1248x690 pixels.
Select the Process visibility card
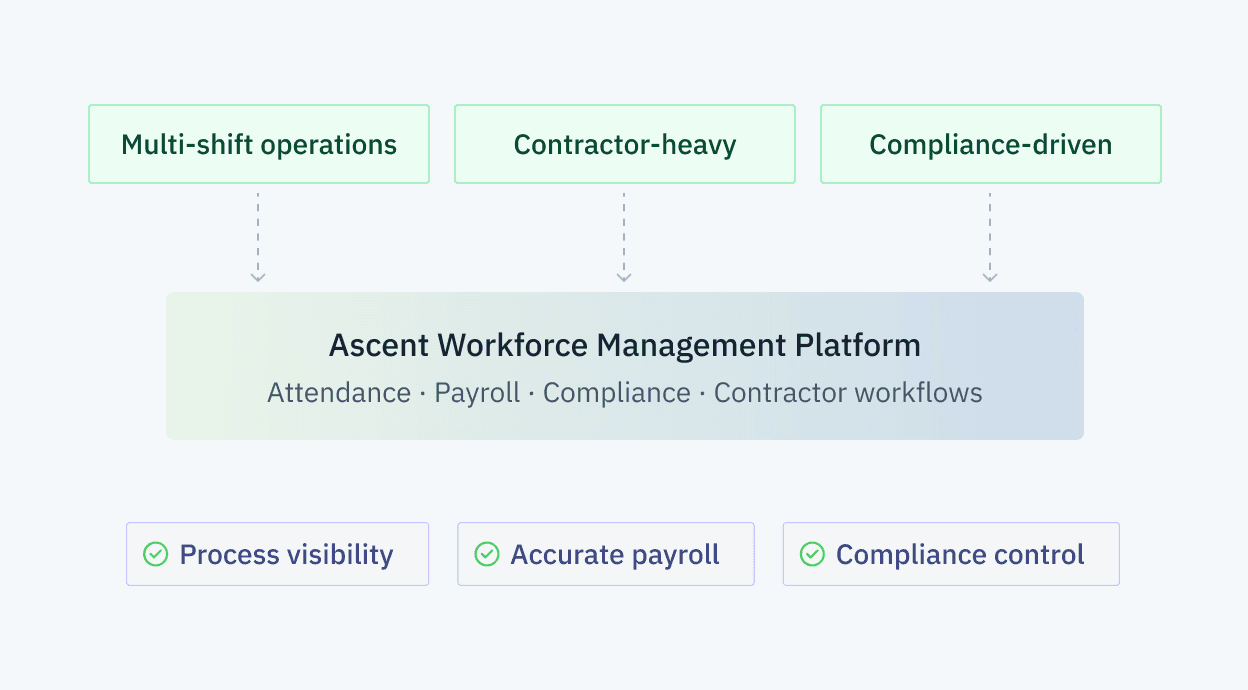click(277, 554)
